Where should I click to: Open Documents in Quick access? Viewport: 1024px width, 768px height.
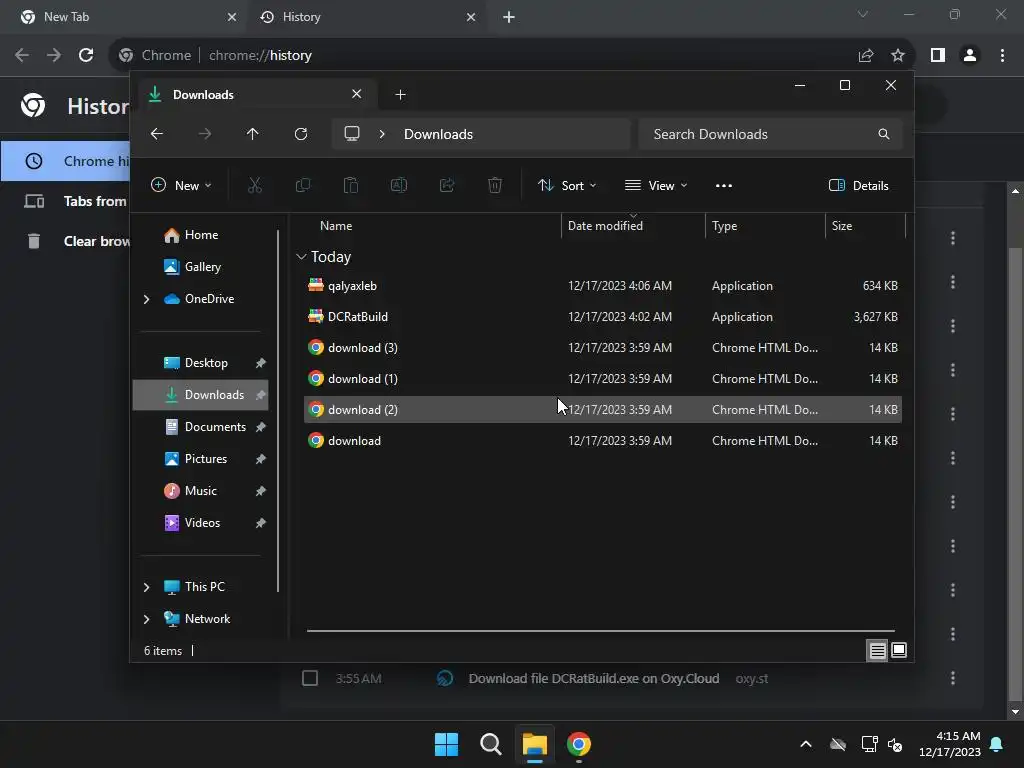click(215, 427)
